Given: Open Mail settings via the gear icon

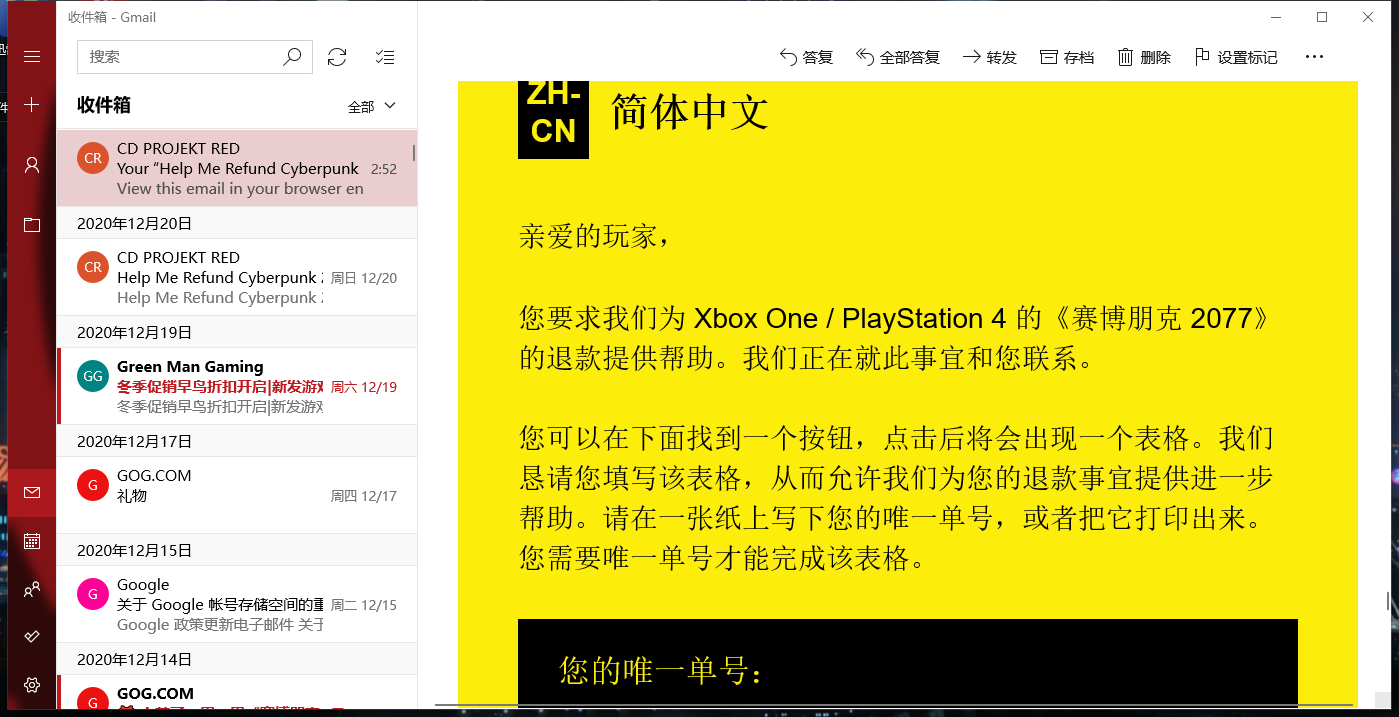Looking at the screenshot, I should pyautogui.click(x=31, y=684).
